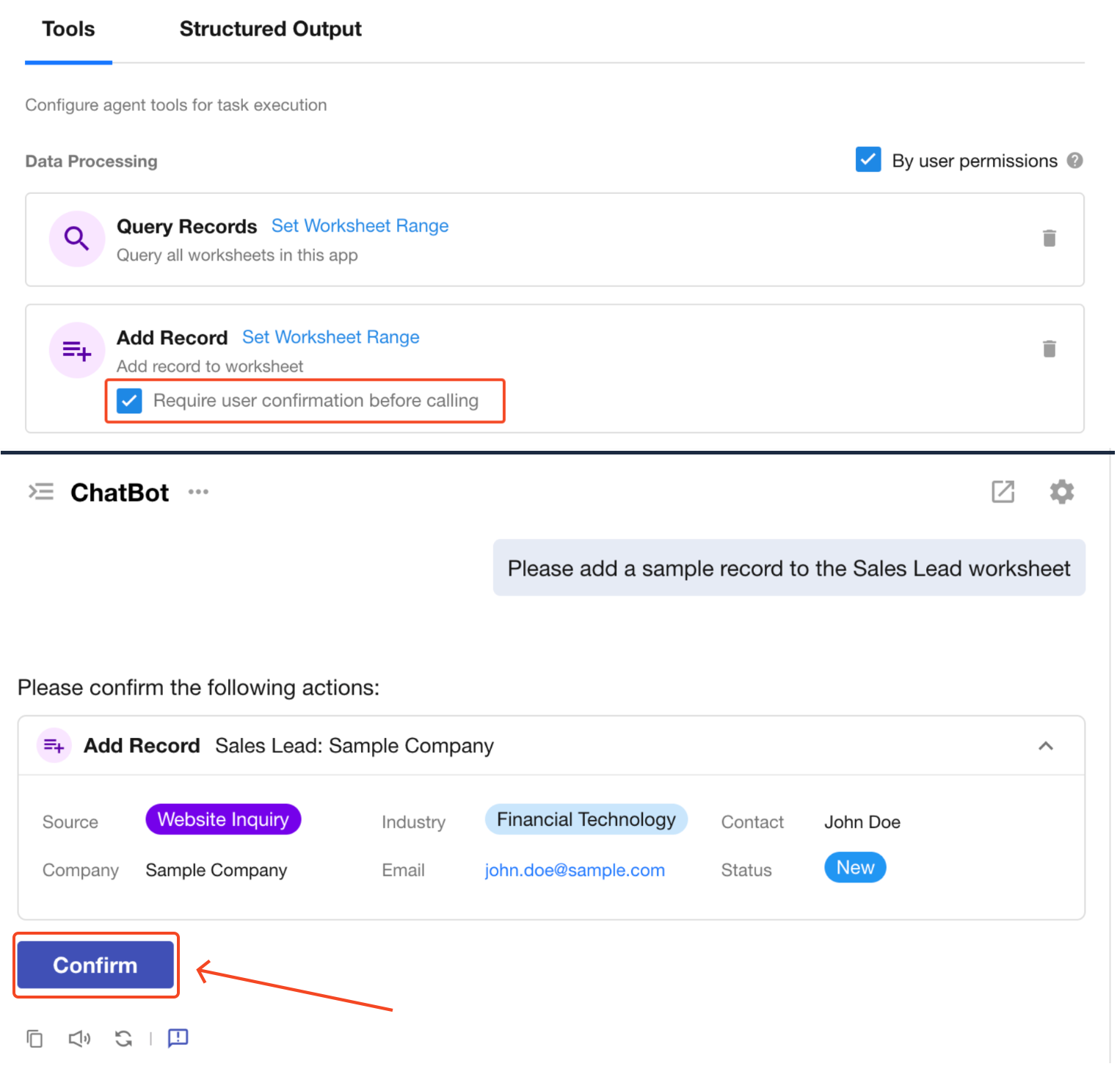Viewport: 1120px width, 1069px height.
Task: Regenerate the chatbot response
Action: click(x=123, y=1038)
